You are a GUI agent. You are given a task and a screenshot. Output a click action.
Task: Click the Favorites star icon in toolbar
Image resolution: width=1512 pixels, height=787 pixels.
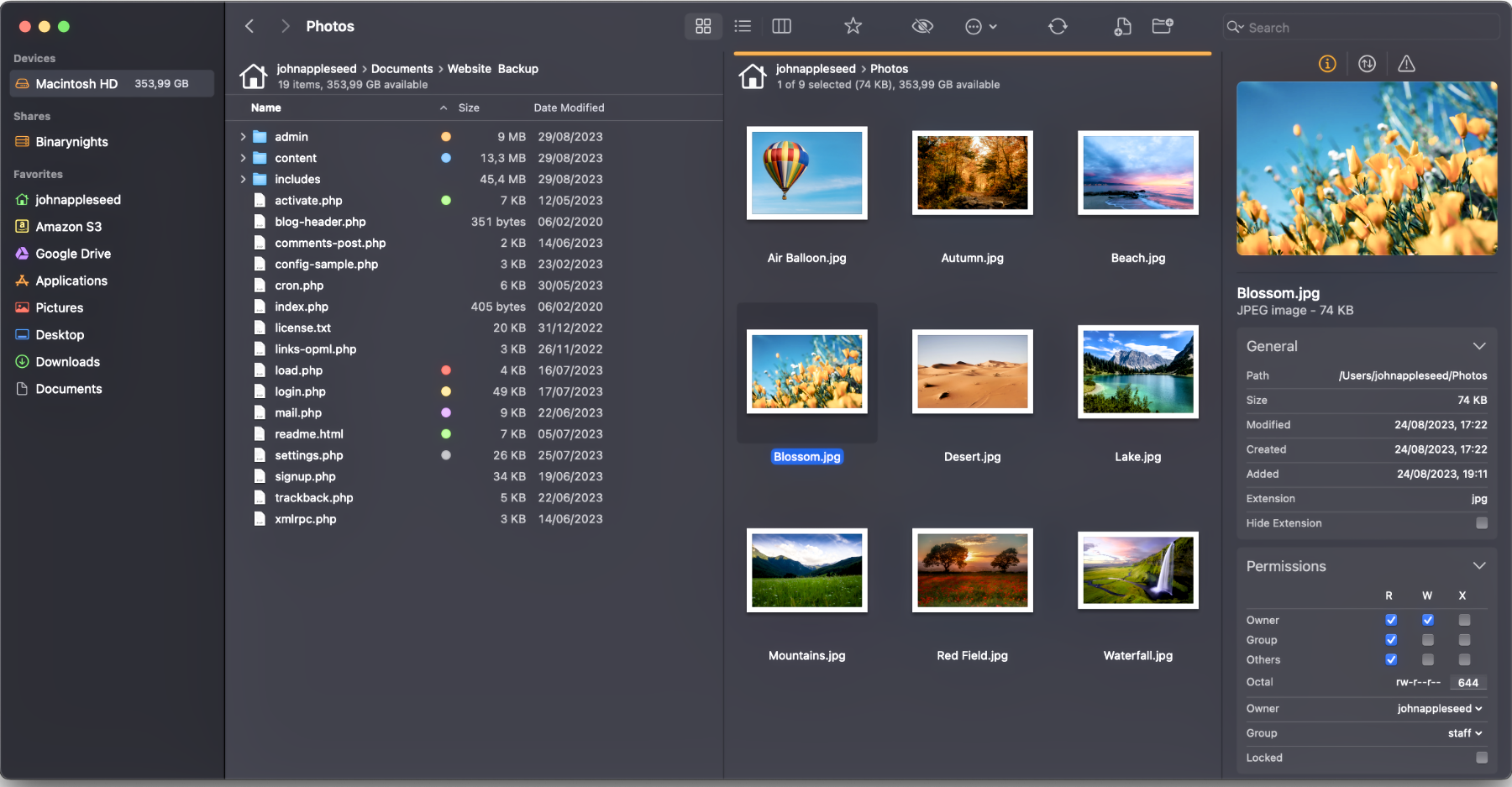tap(853, 27)
